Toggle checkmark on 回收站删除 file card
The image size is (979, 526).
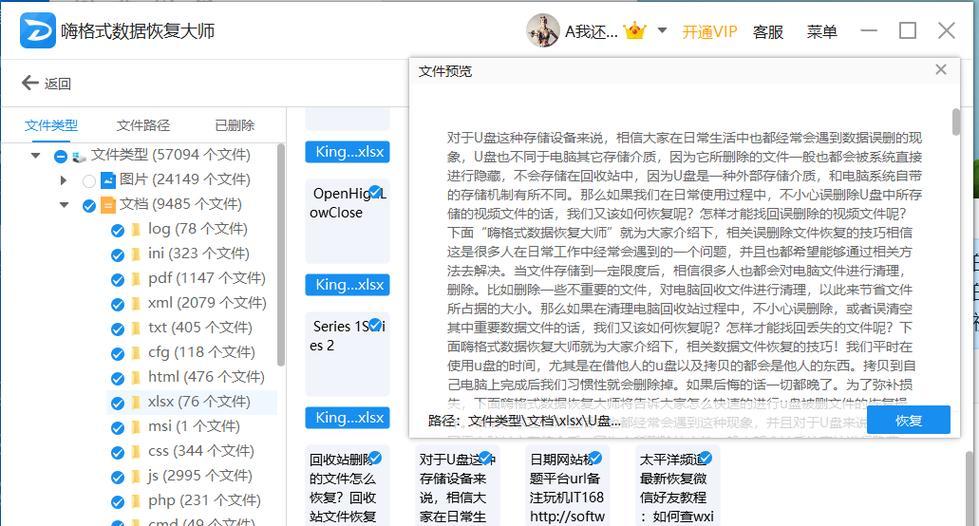click(x=375, y=458)
